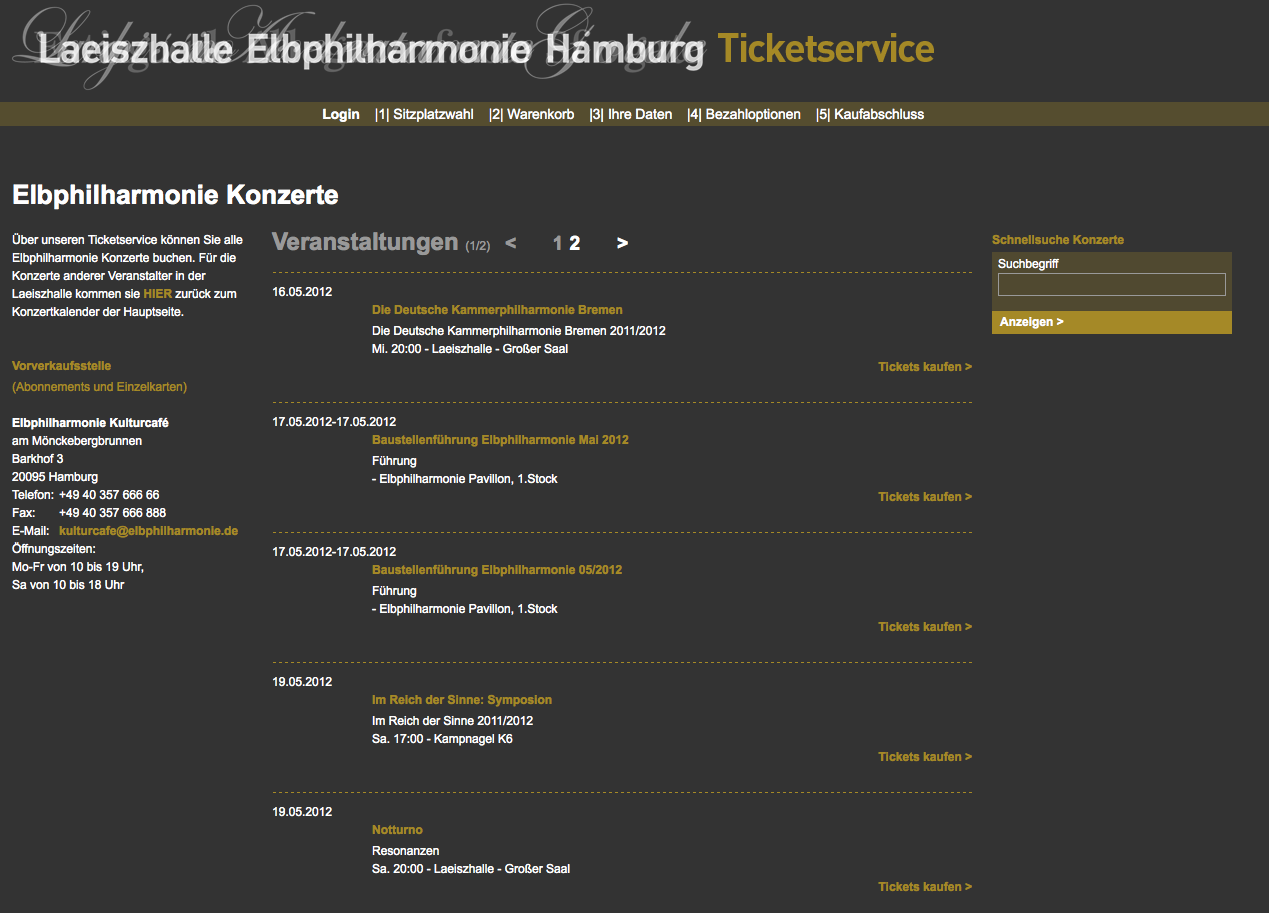Follow the HIER link to Konzertkalender
1269x913 pixels.
click(158, 294)
